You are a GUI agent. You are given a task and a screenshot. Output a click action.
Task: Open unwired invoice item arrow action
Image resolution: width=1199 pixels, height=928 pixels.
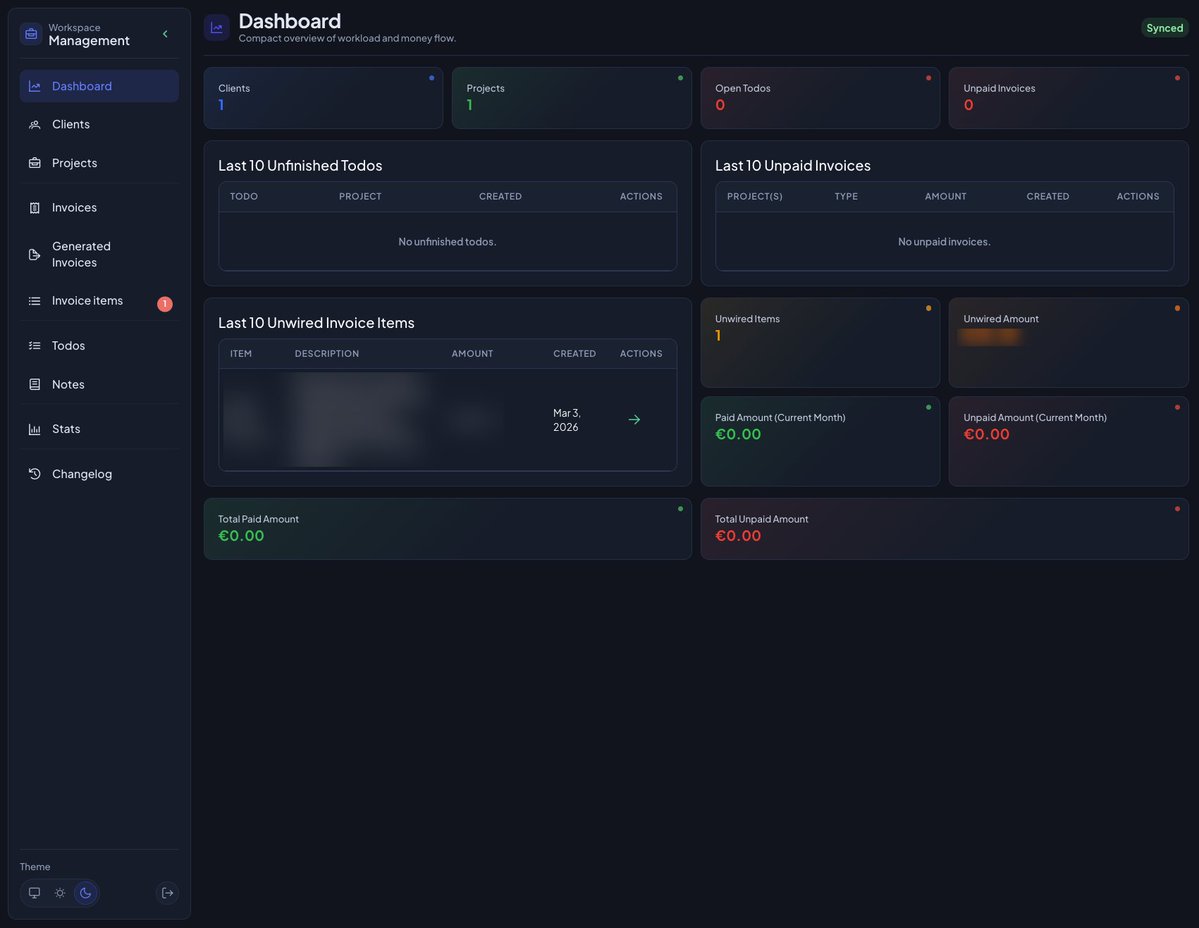pyautogui.click(x=634, y=420)
